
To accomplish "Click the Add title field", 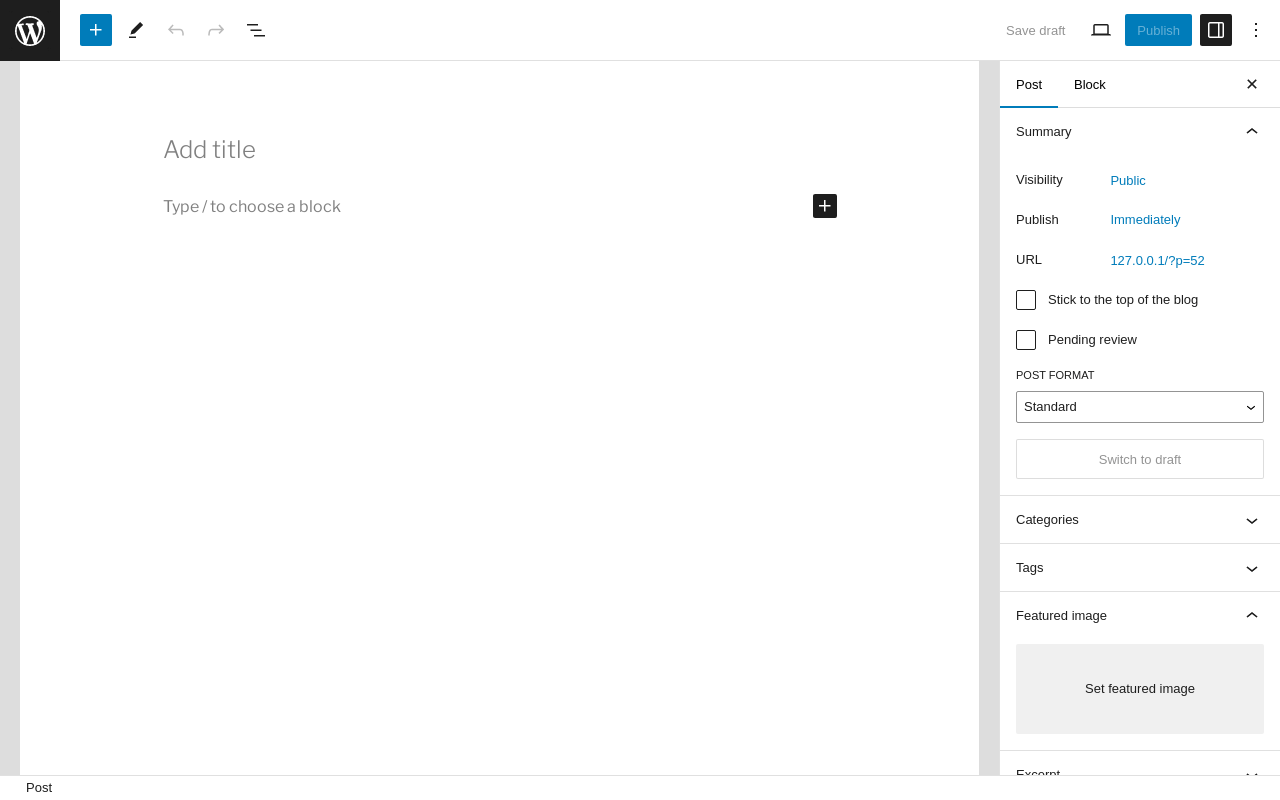I will click(x=500, y=150).
